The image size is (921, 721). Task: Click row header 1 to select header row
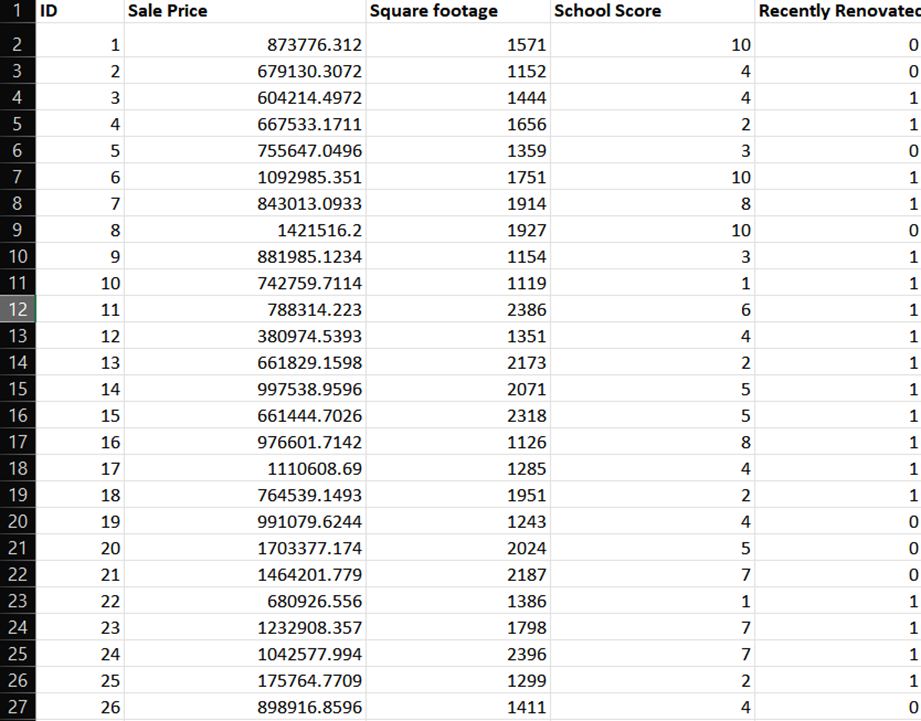[15, 10]
